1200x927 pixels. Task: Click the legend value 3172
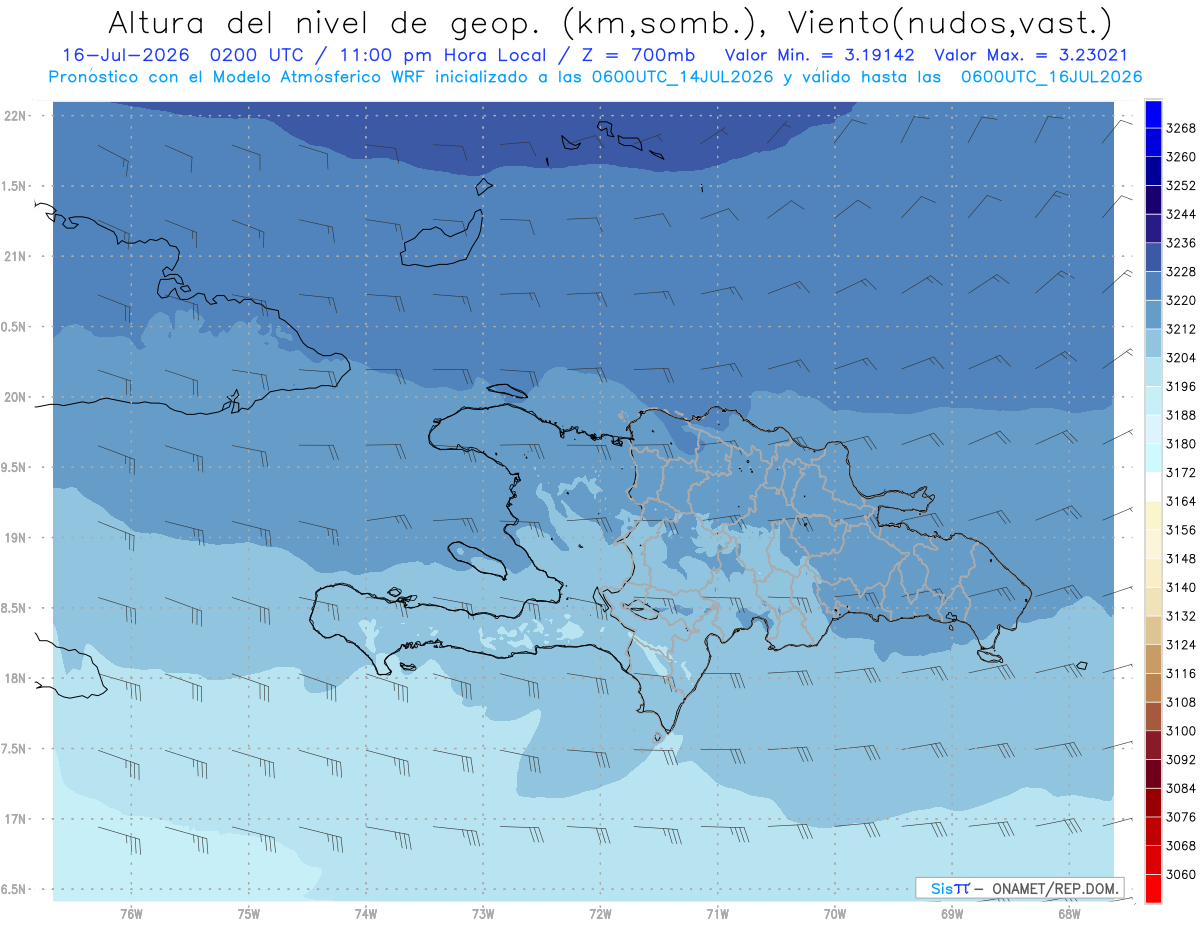pyautogui.click(x=1180, y=472)
